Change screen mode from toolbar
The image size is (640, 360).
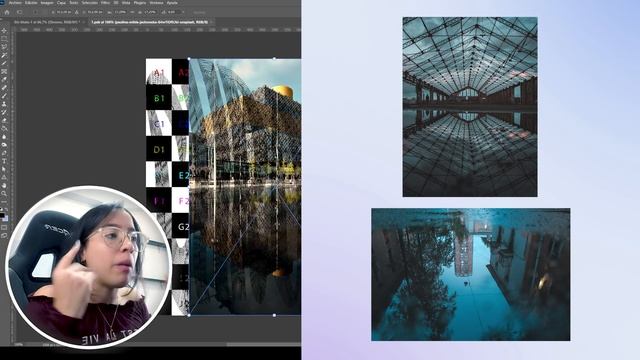(x=4, y=236)
